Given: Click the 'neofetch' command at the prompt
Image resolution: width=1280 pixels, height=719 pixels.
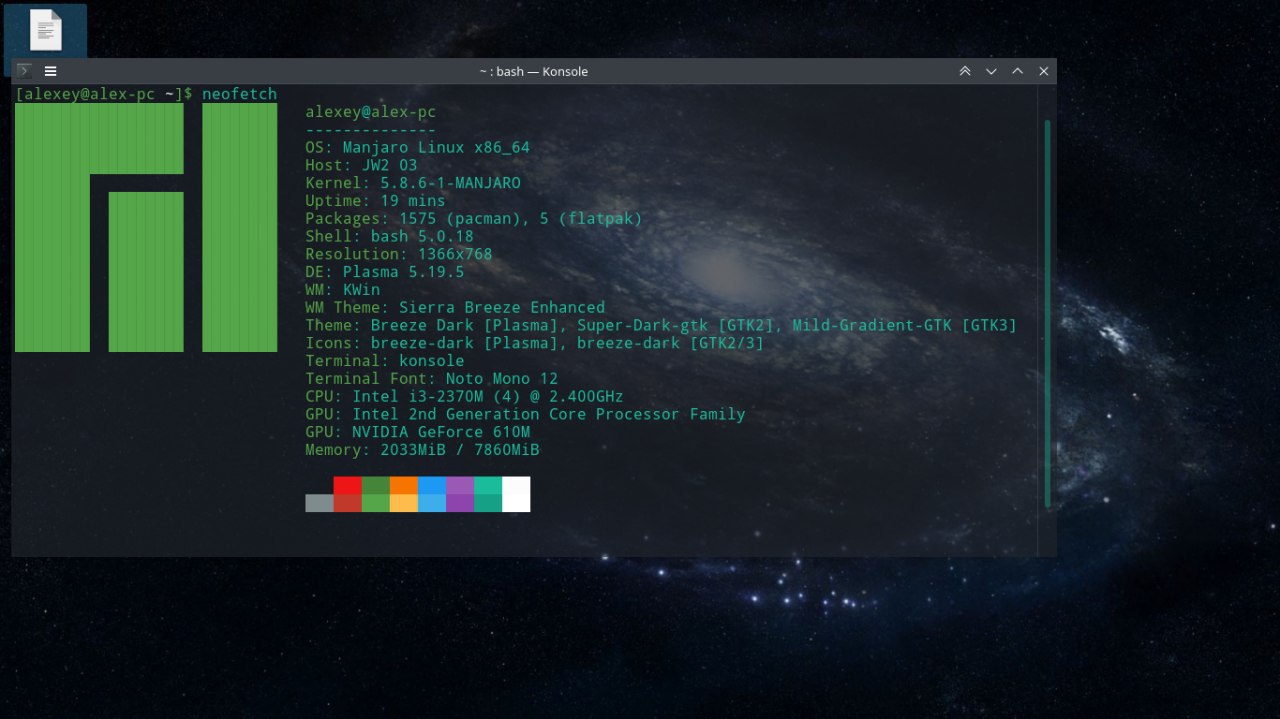Looking at the screenshot, I should 239,94.
